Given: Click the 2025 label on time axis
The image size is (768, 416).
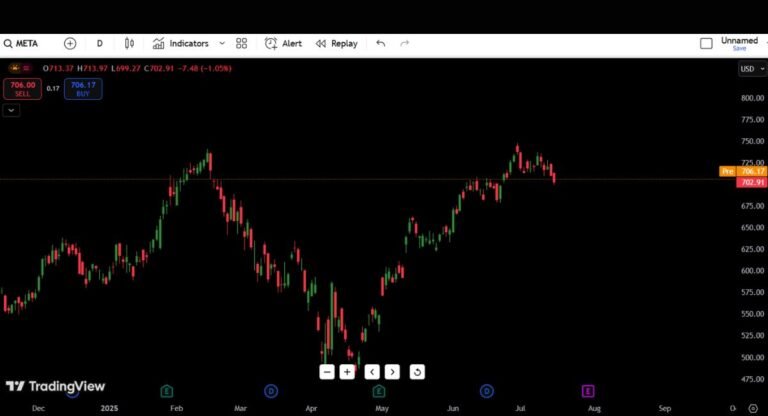Looking at the screenshot, I should 109,408.
